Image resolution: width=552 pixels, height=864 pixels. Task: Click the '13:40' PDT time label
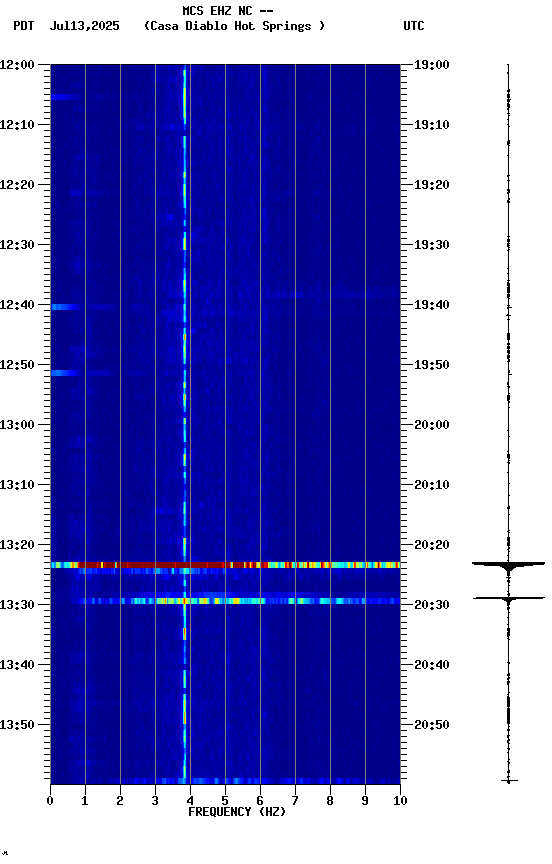[x=17, y=665]
